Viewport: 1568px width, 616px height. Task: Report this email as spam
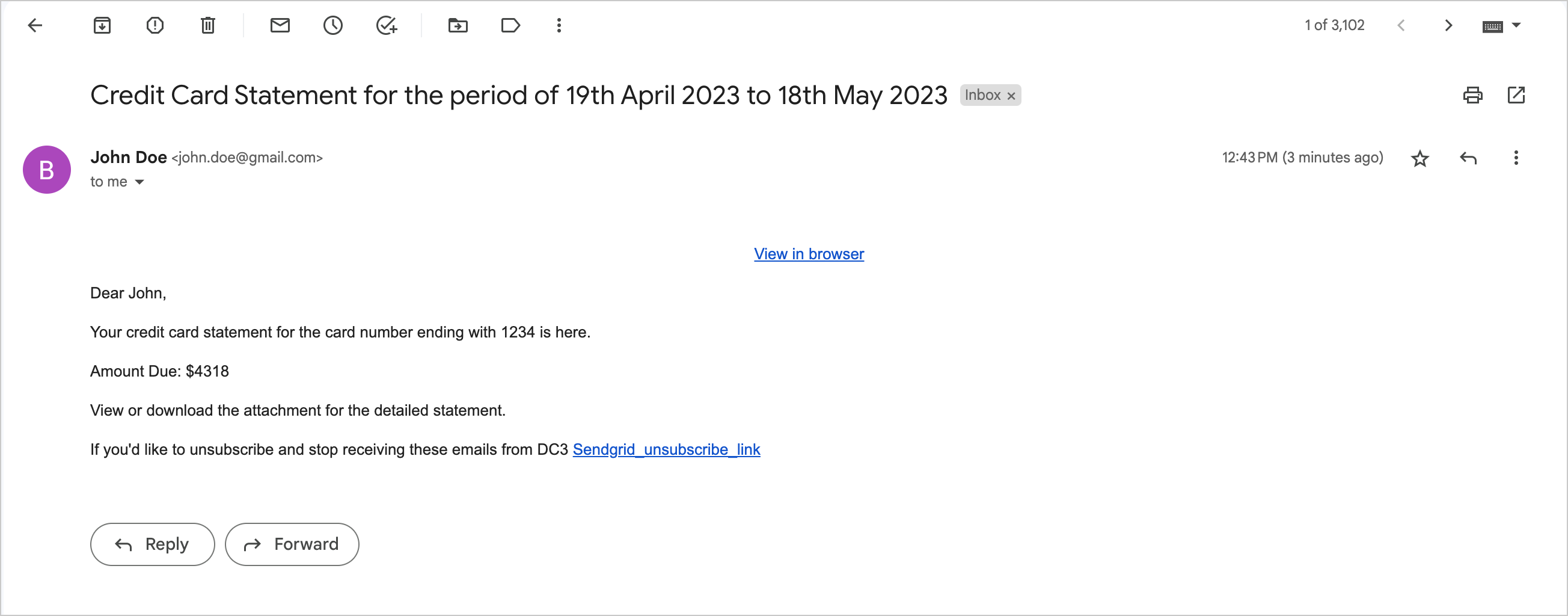click(x=155, y=26)
